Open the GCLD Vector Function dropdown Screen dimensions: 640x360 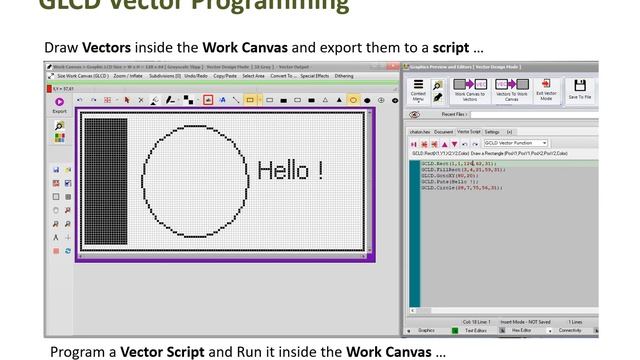(516, 143)
